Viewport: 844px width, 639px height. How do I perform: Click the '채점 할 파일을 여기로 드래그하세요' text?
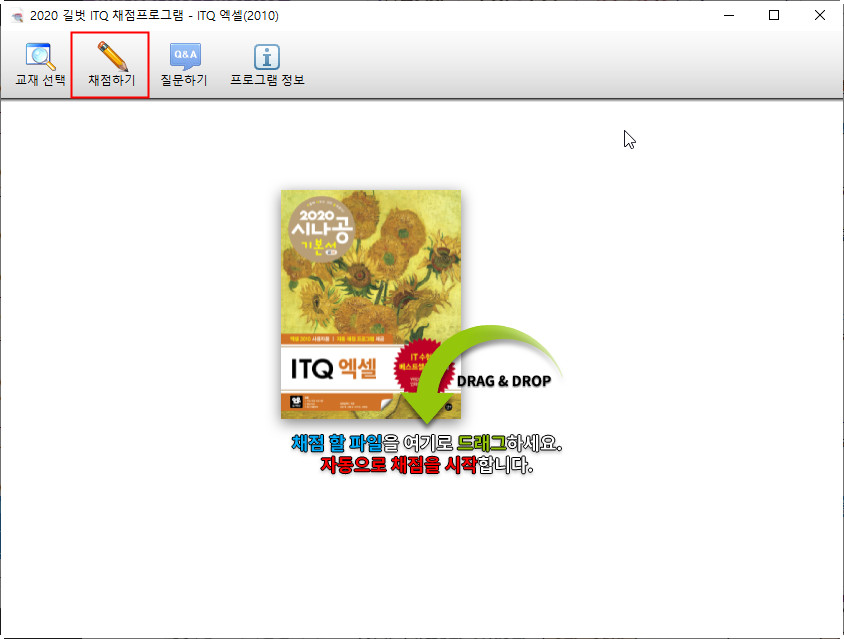click(x=427, y=444)
